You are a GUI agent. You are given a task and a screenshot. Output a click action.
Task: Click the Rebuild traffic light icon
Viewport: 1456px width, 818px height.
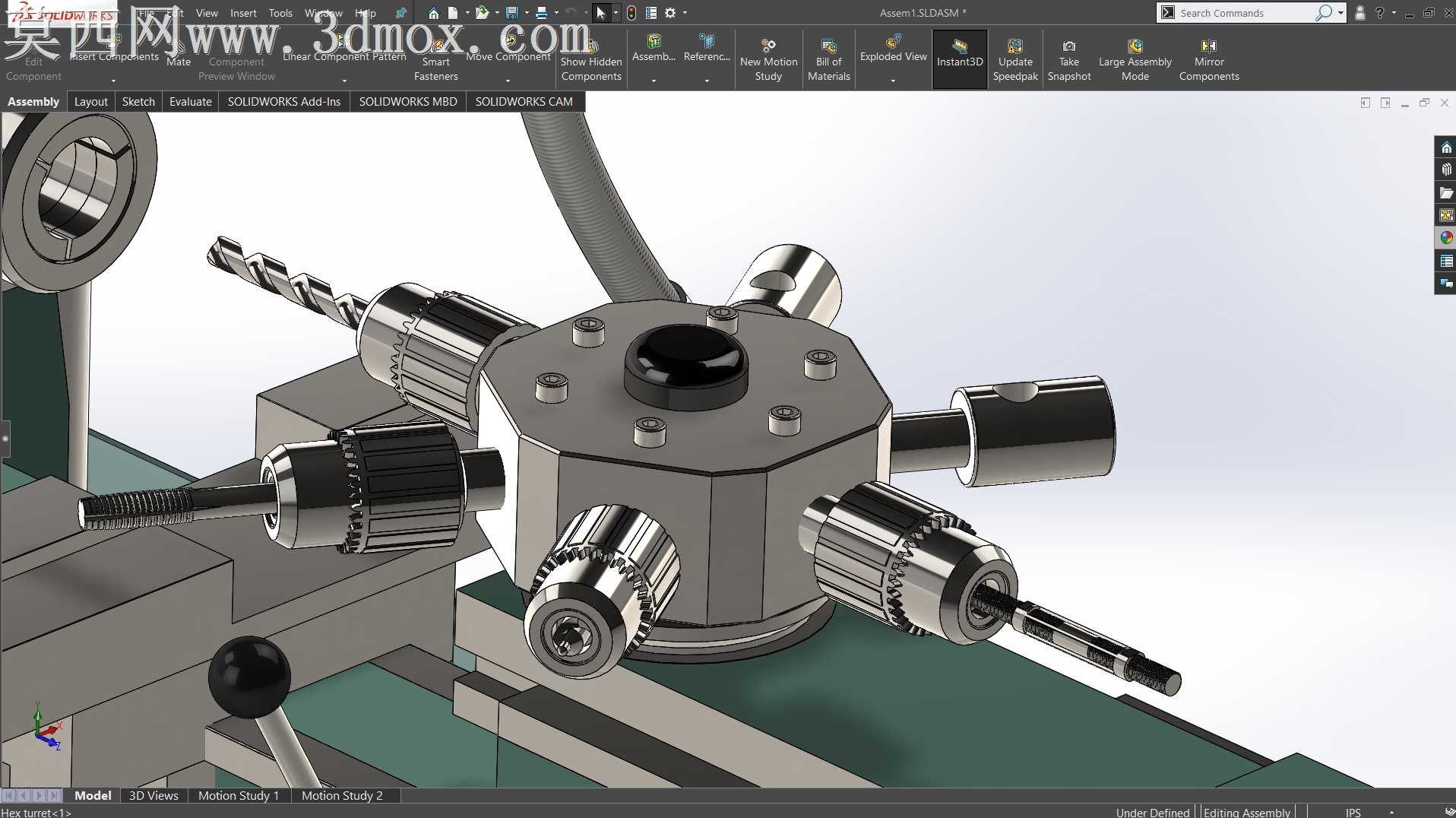(x=631, y=13)
